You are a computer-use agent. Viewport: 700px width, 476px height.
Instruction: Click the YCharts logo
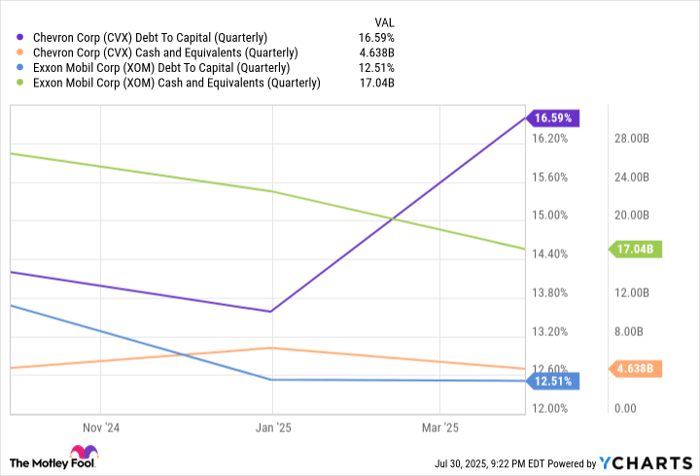click(646, 463)
